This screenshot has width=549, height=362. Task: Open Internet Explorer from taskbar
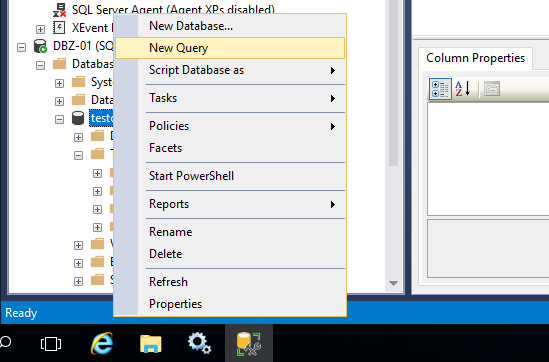102,343
